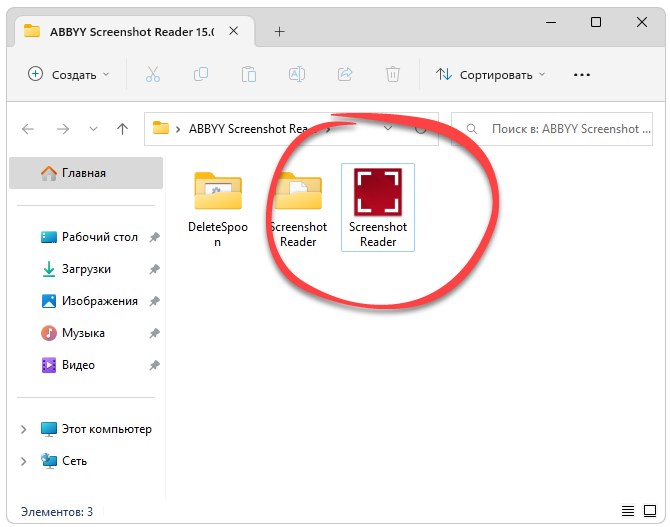This screenshot has width=670, height=527.
Task: Expand the Сеть tree node
Action: click(24, 461)
